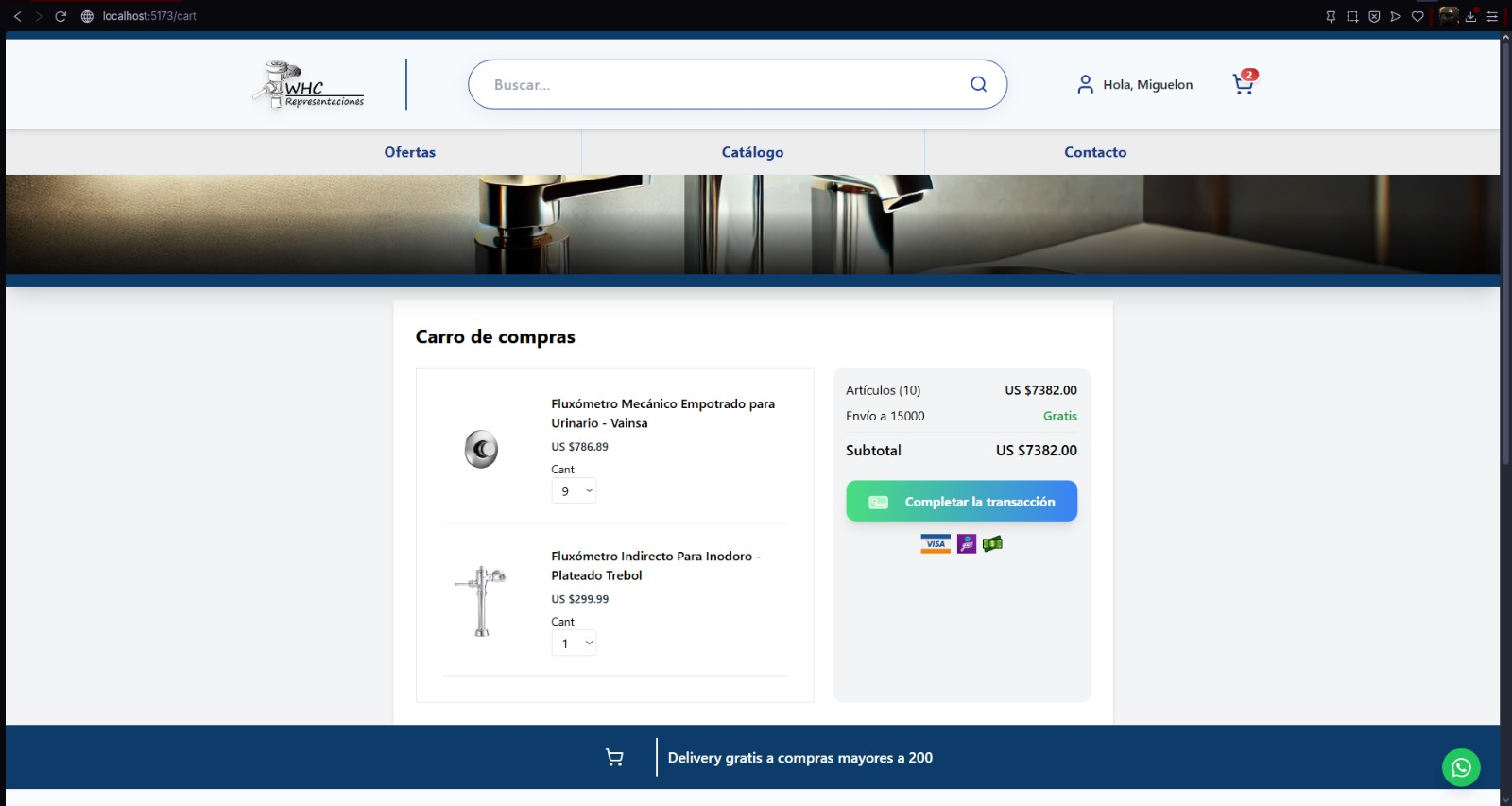The image size is (1512, 806).
Task: Open browser main menu icon
Action: click(x=1492, y=16)
